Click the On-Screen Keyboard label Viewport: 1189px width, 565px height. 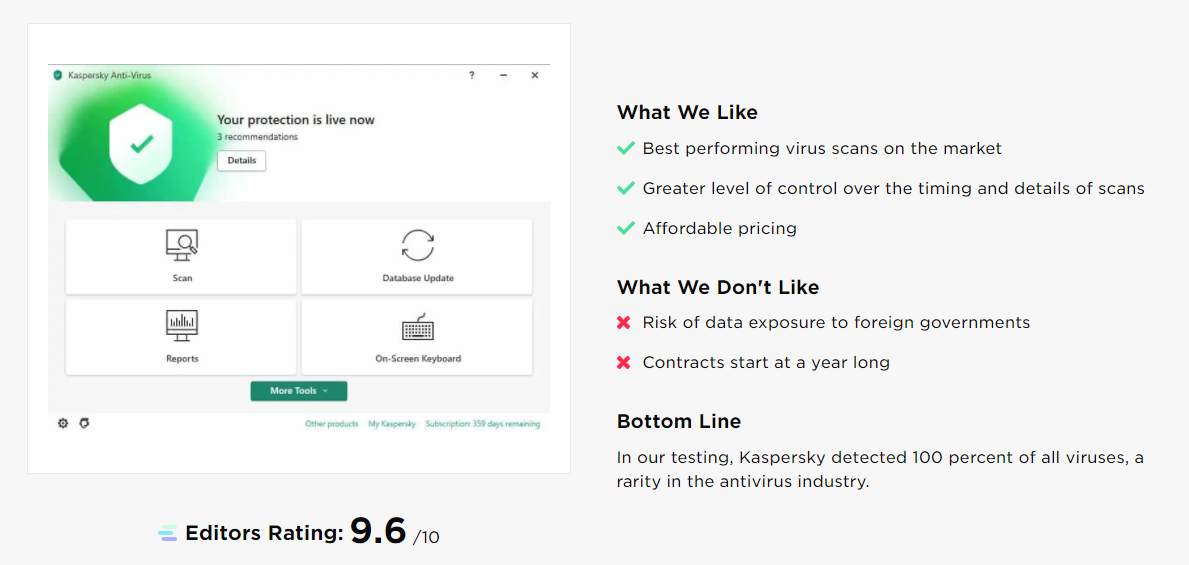tap(418, 358)
